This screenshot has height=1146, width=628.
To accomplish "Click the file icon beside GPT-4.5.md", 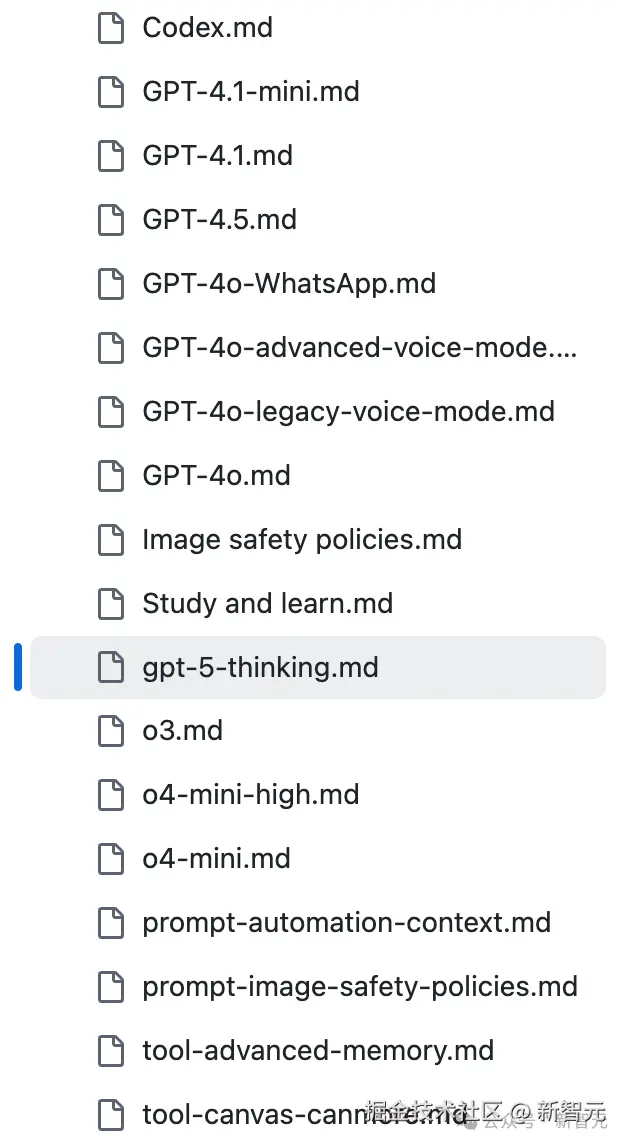I will click(110, 220).
